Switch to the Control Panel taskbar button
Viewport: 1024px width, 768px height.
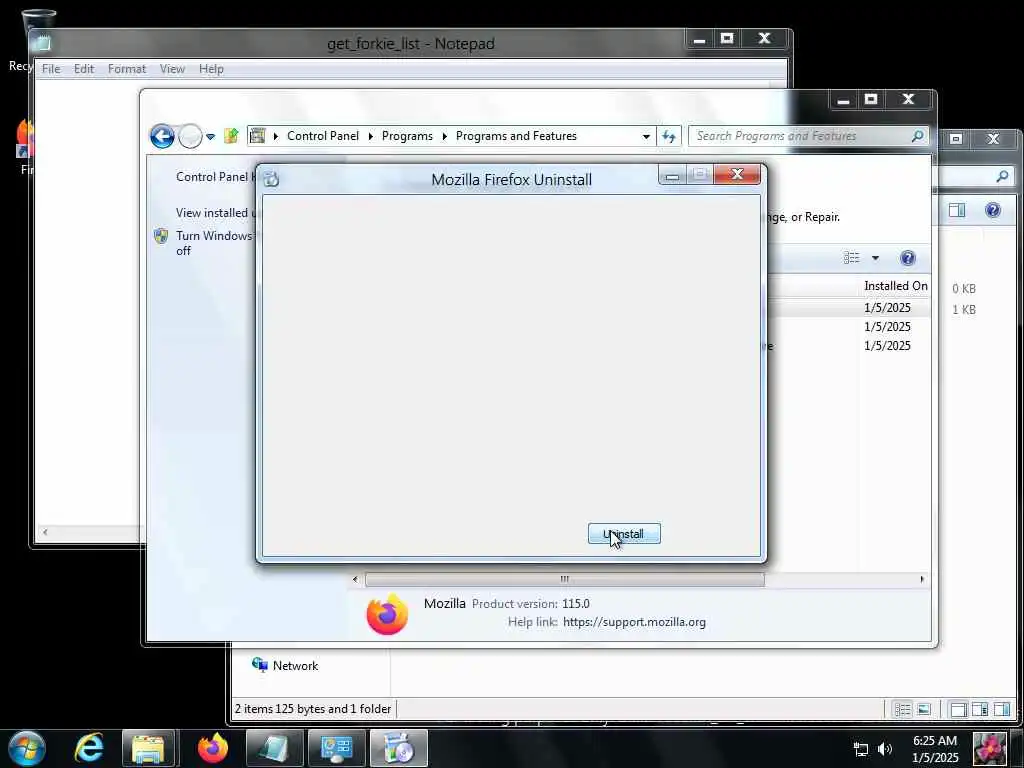(x=336, y=748)
